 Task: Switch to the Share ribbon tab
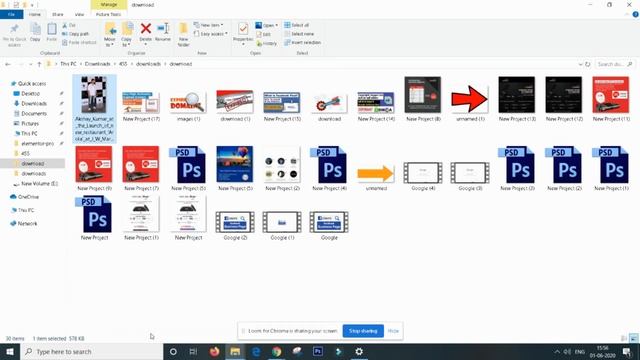[x=58, y=14]
